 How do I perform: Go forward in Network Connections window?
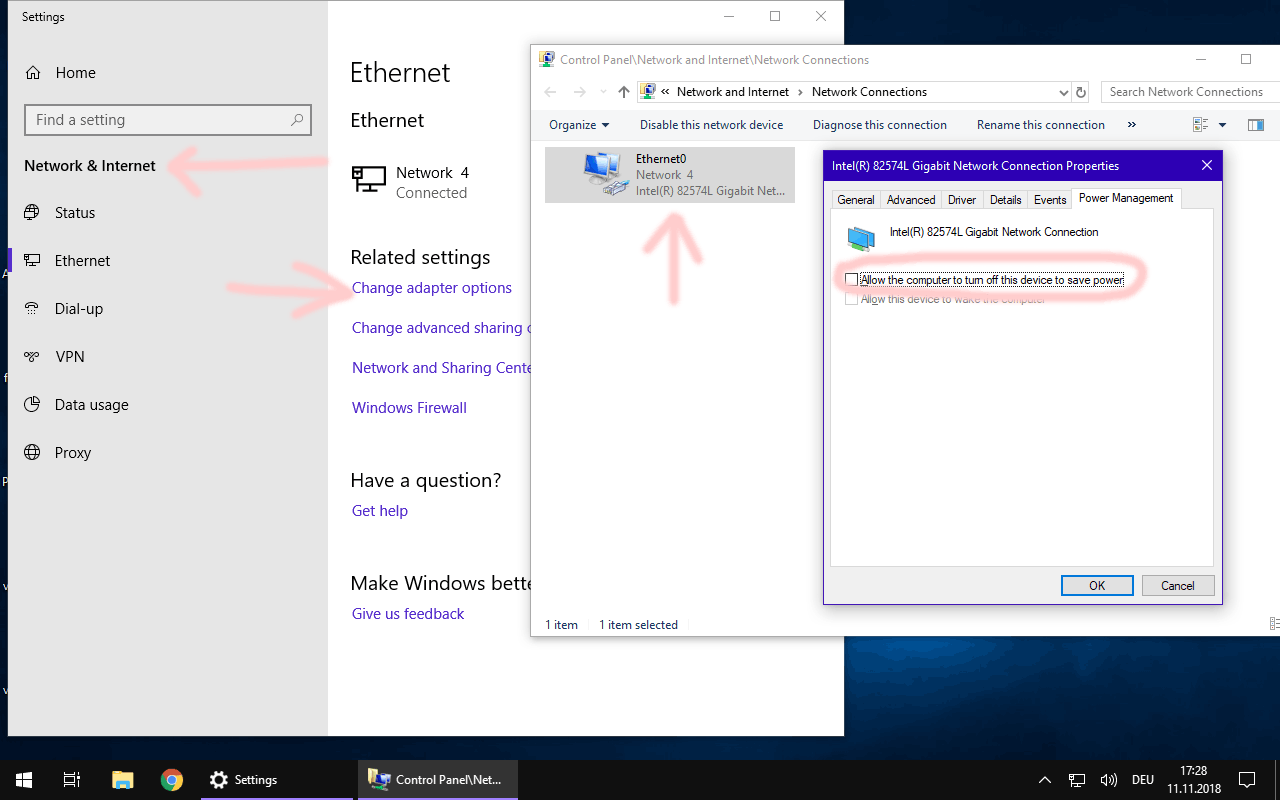coord(579,92)
